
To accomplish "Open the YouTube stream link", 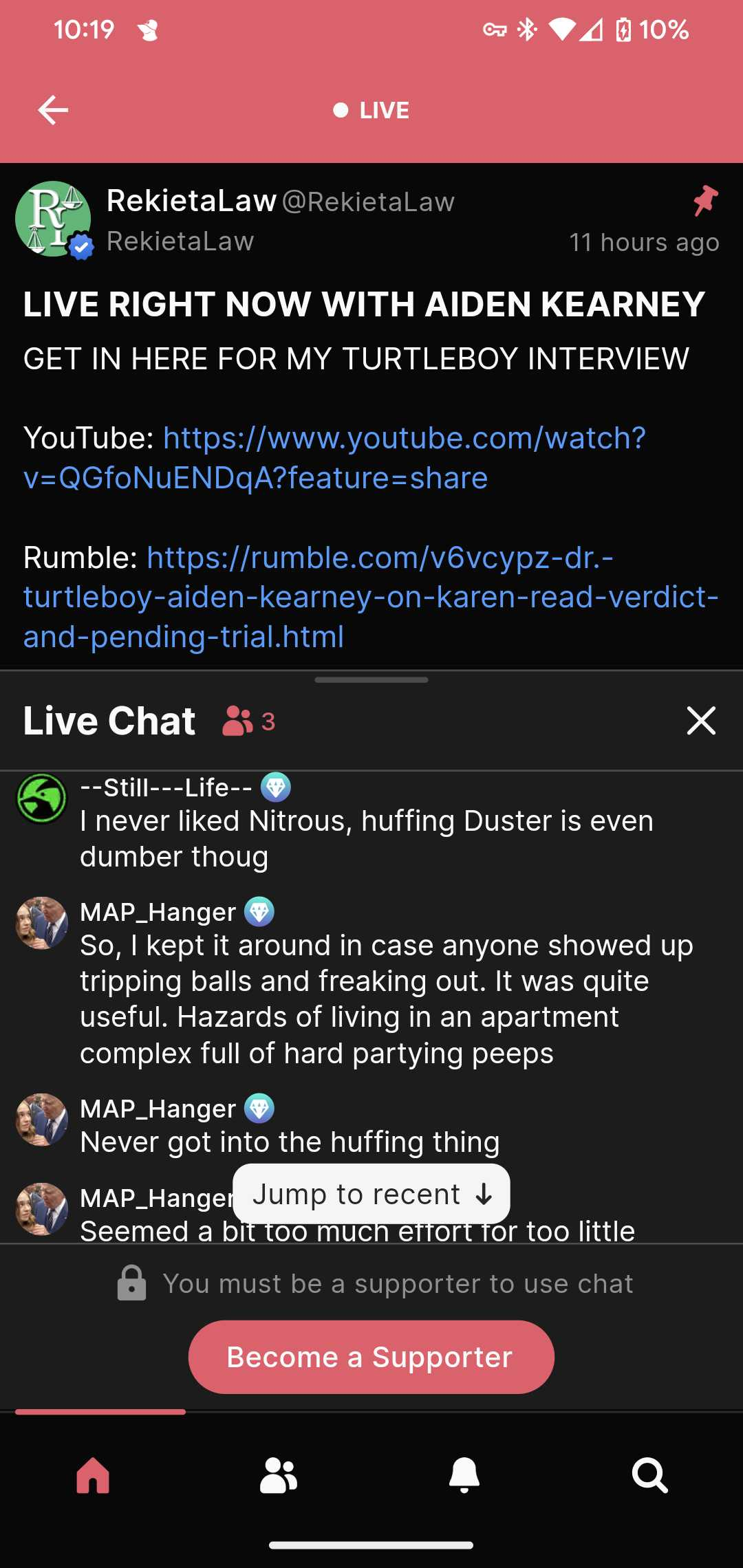I will (x=334, y=458).
